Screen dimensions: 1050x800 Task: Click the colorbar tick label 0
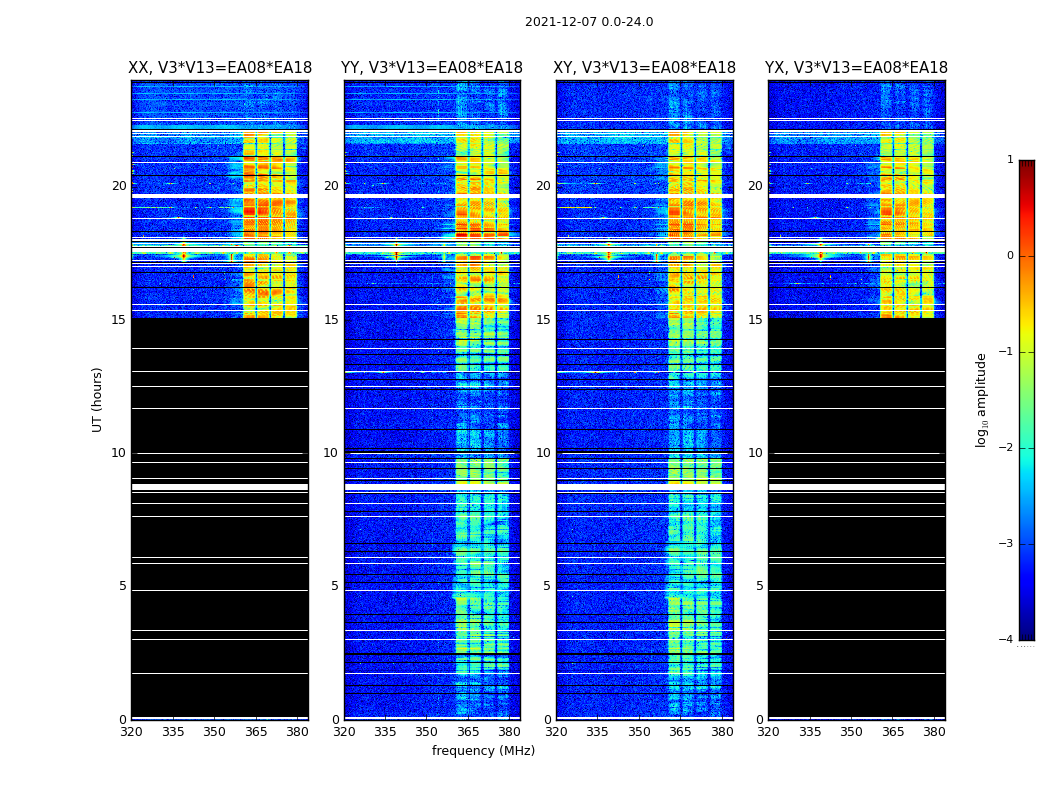click(x=1010, y=256)
